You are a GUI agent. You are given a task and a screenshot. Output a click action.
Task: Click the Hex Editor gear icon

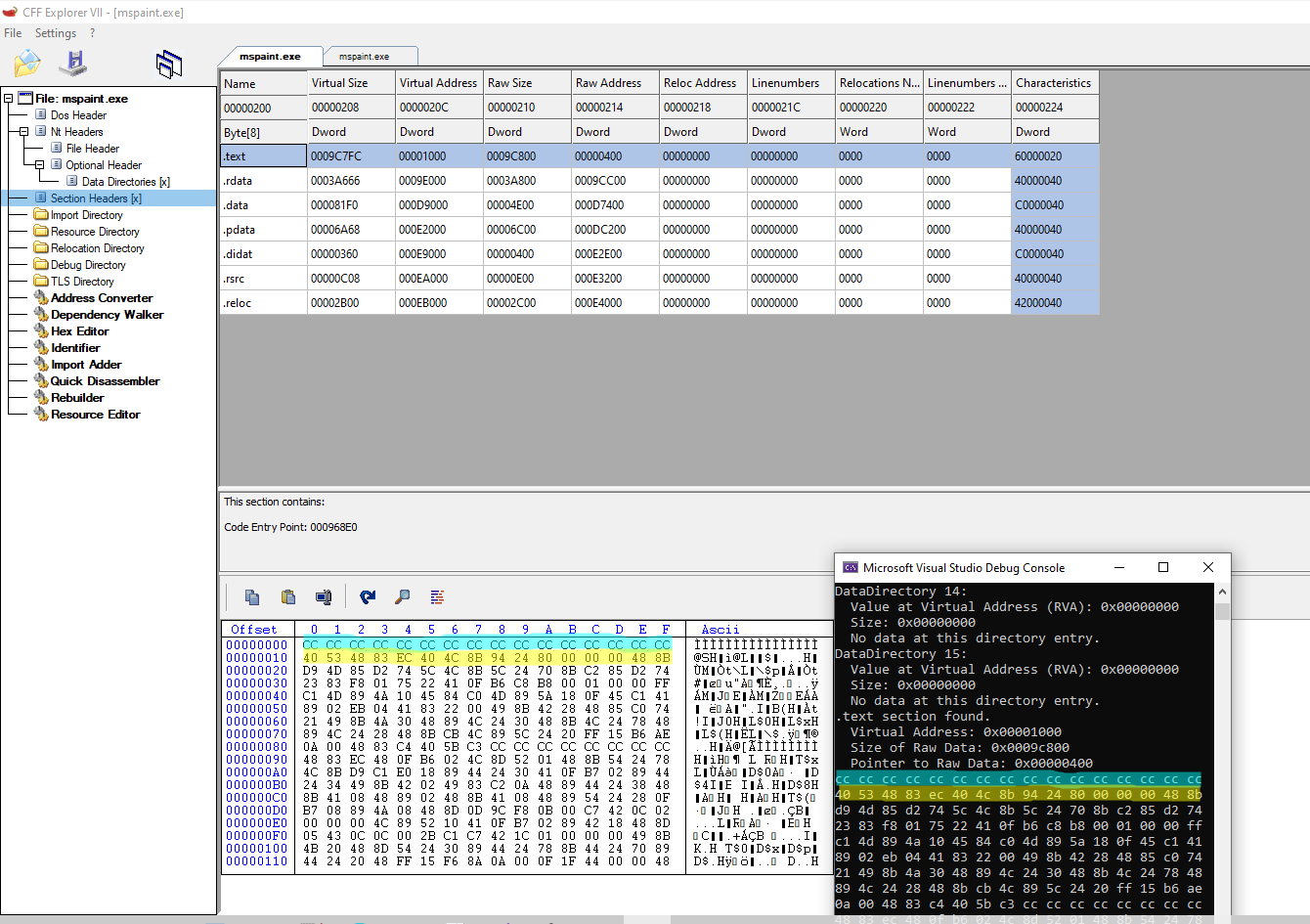click(x=41, y=330)
